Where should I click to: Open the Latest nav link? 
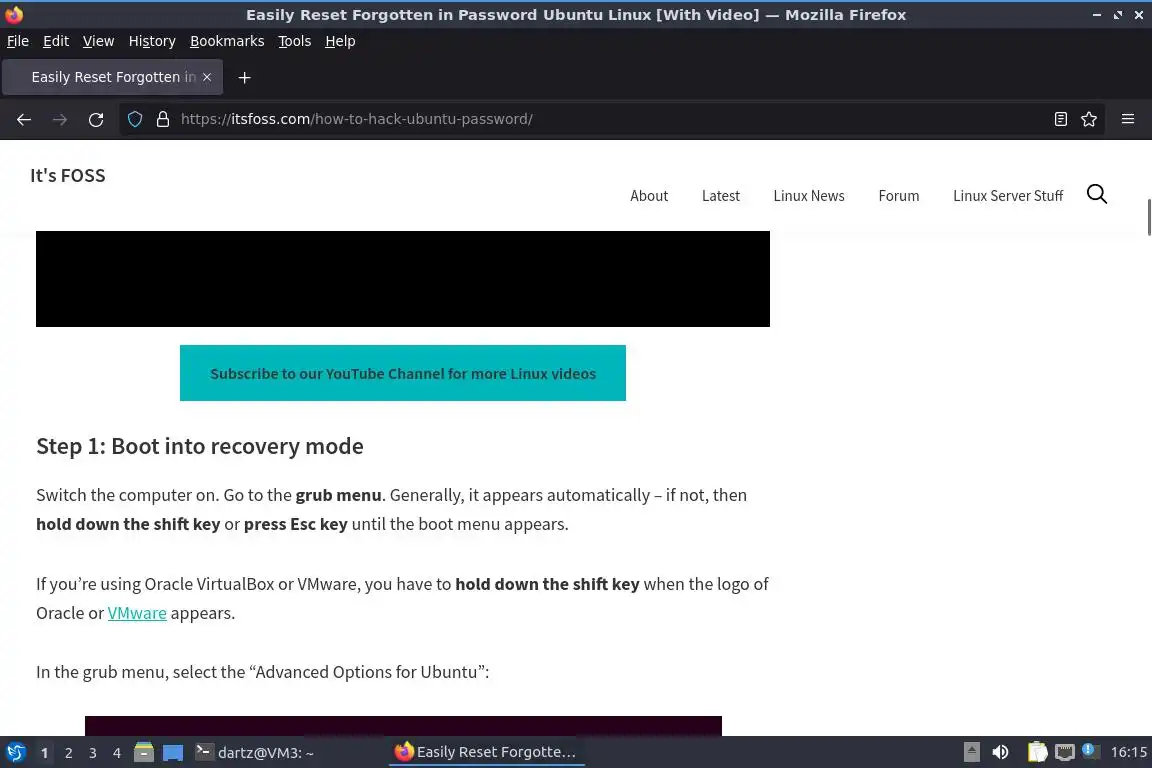(721, 195)
